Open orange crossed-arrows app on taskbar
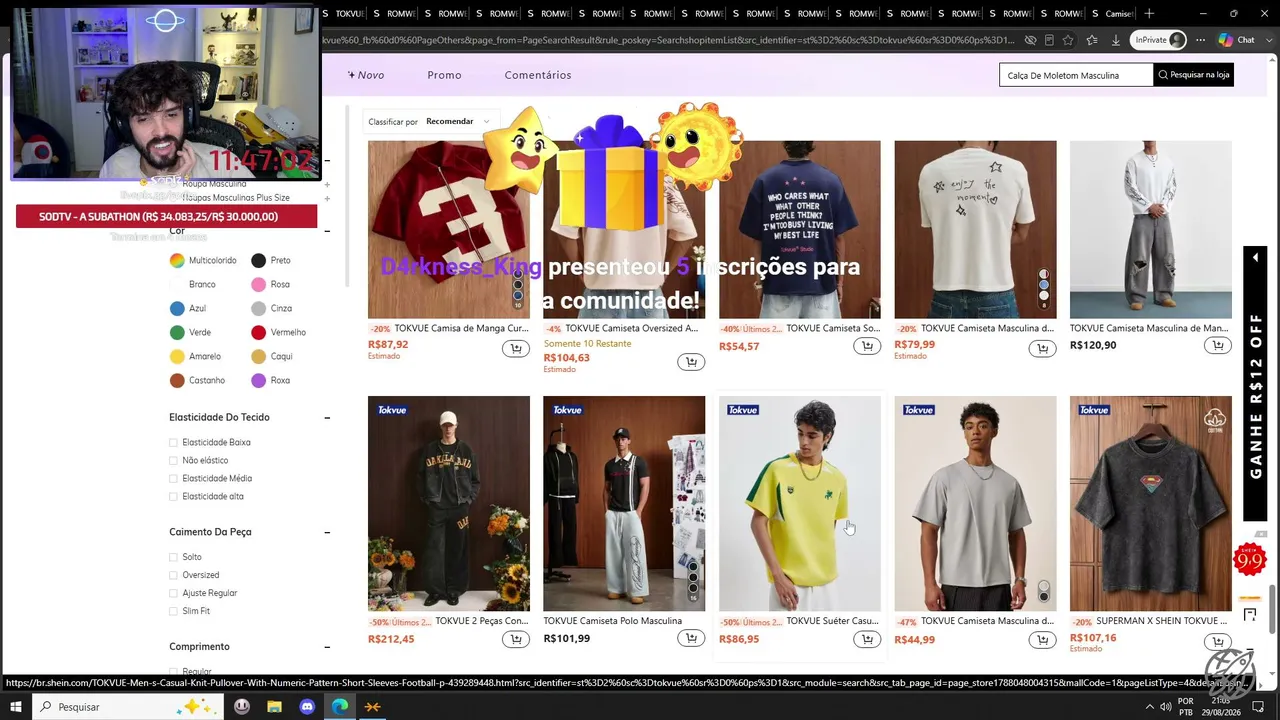Viewport: 1280px width, 720px height. 372,707
